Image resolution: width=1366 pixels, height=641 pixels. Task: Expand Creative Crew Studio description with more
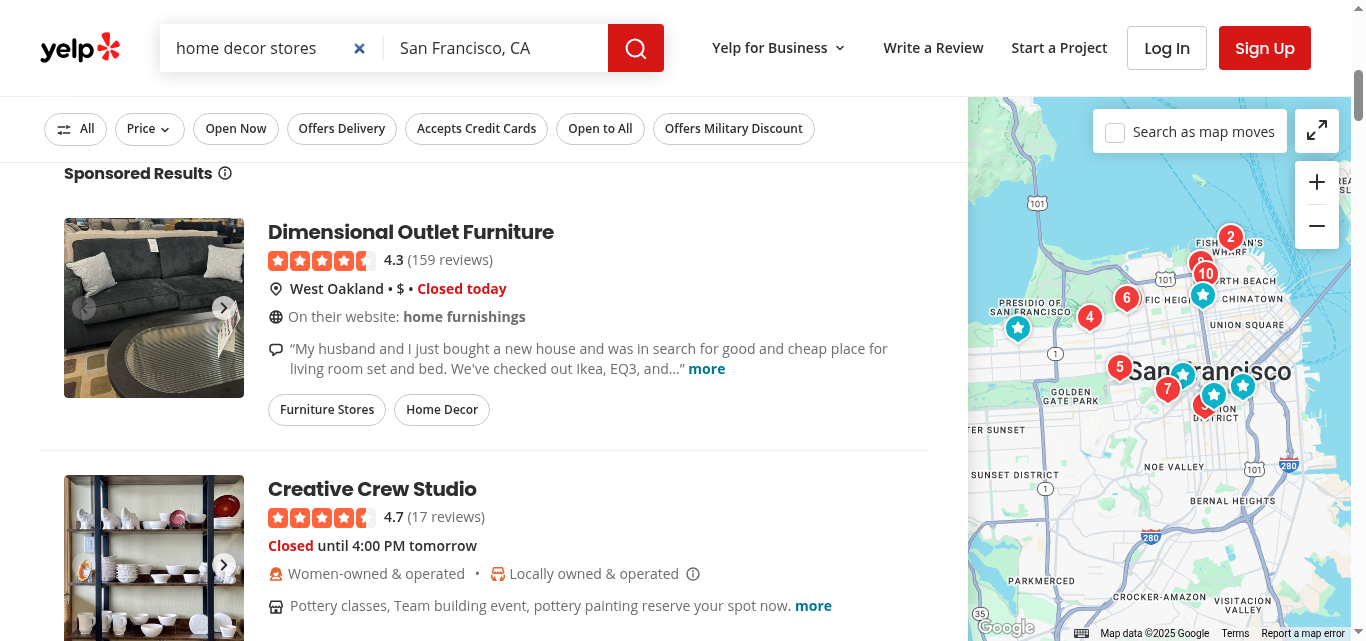(x=813, y=606)
